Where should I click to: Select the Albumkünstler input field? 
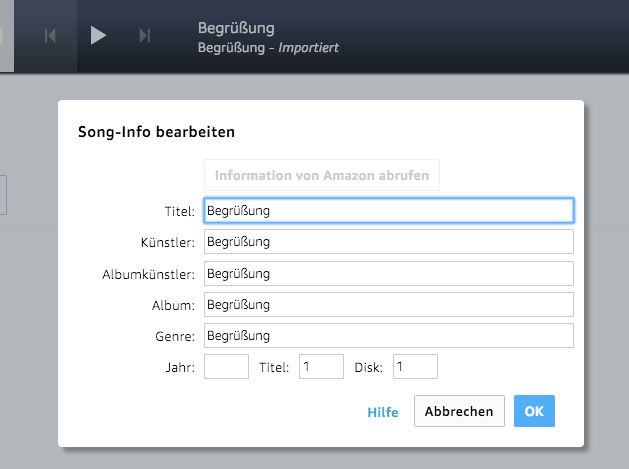coord(388,273)
